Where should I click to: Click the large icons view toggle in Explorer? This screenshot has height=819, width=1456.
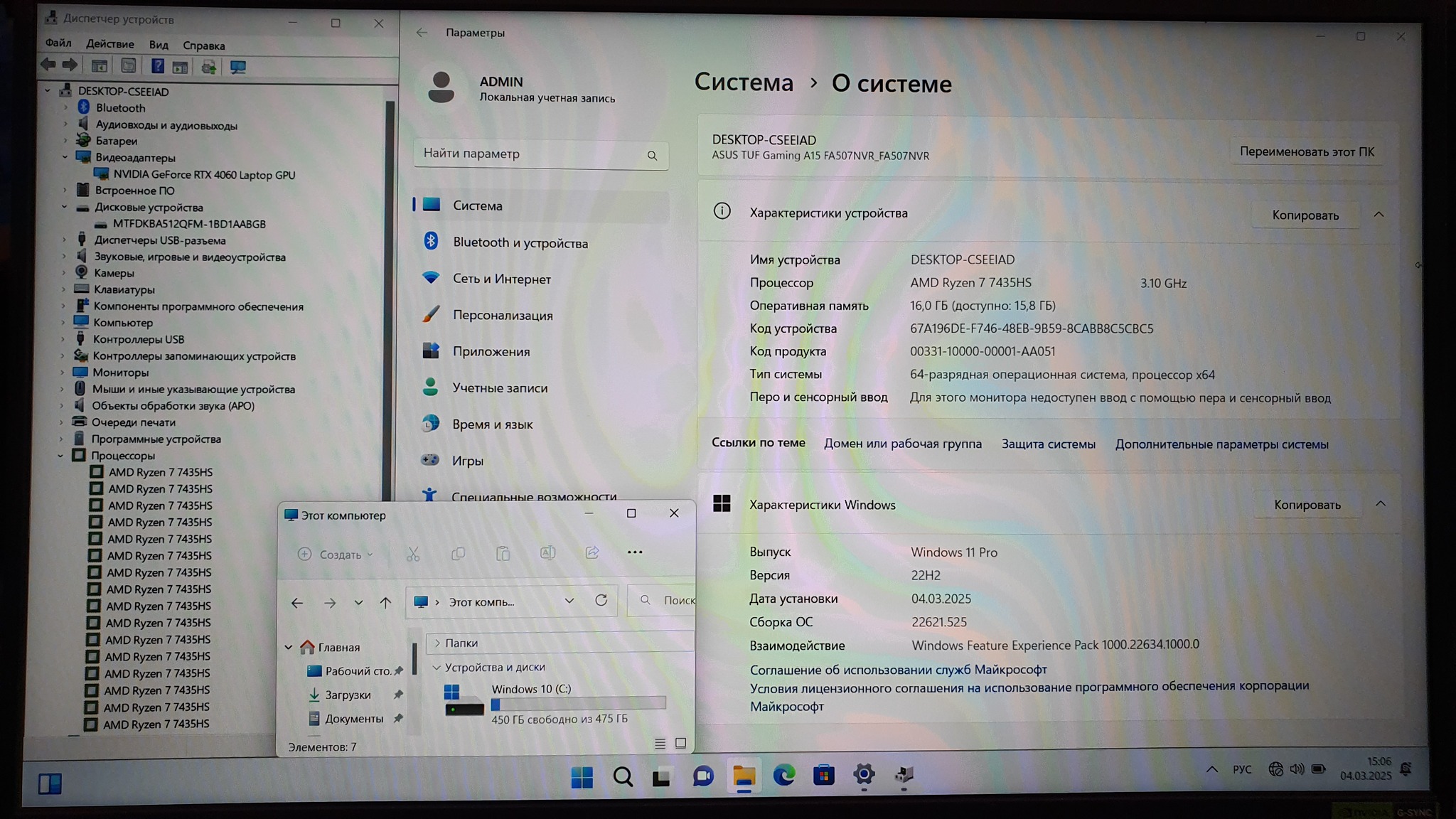pos(680,743)
